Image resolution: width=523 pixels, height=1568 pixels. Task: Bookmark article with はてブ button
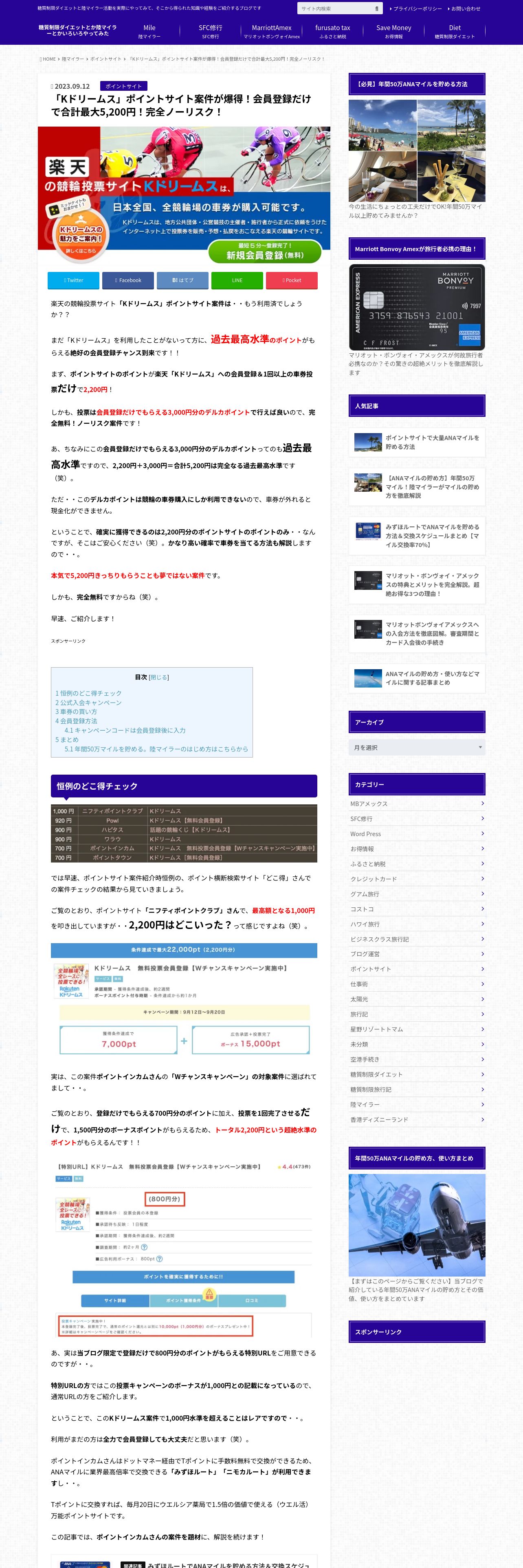tap(182, 280)
